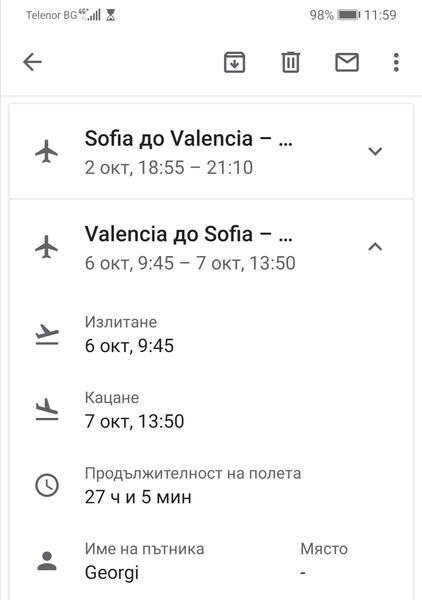Tap the landing icon next to Кацане
422x600 pixels.
pyautogui.click(x=47, y=410)
